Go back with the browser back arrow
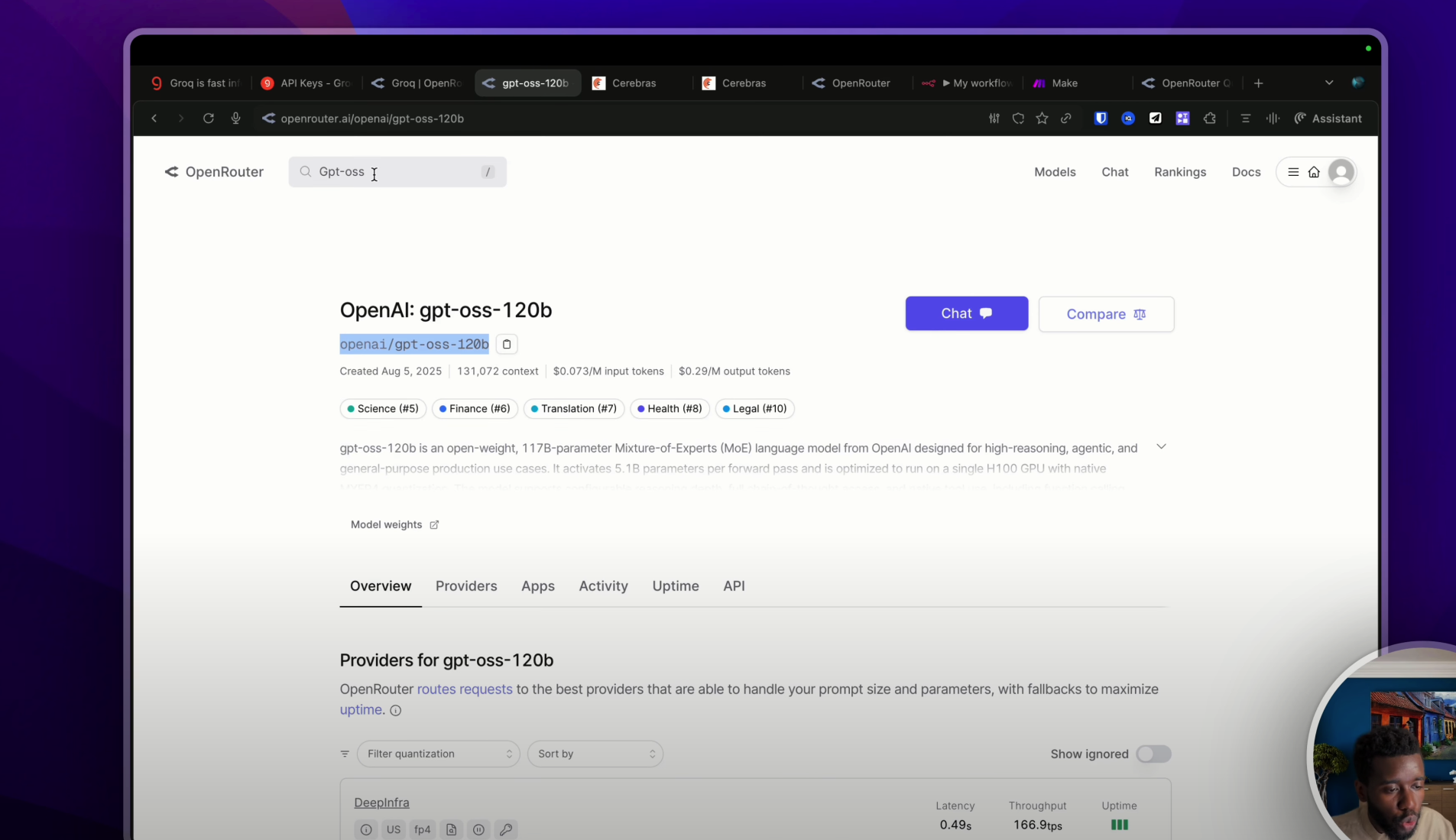The image size is (1456, 840). pyautogui.click(x=154, y=118)
